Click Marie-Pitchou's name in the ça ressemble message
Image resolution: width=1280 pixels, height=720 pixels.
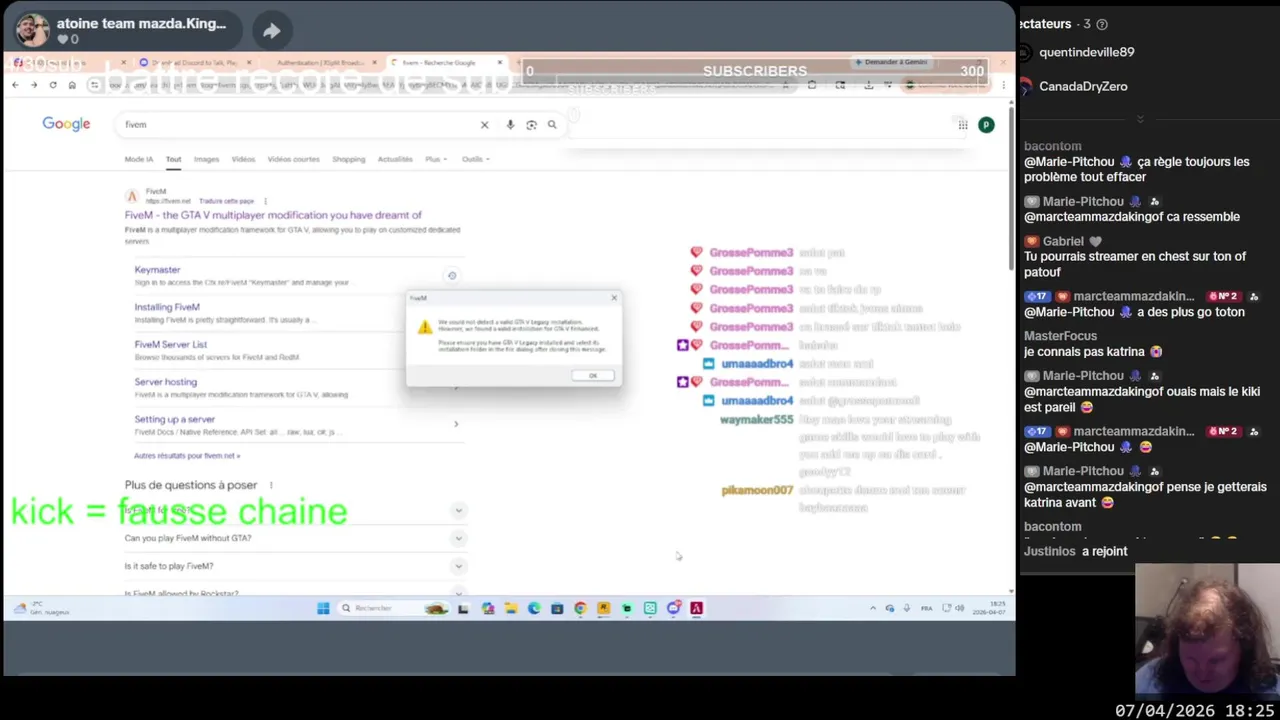click(1084, 201)
